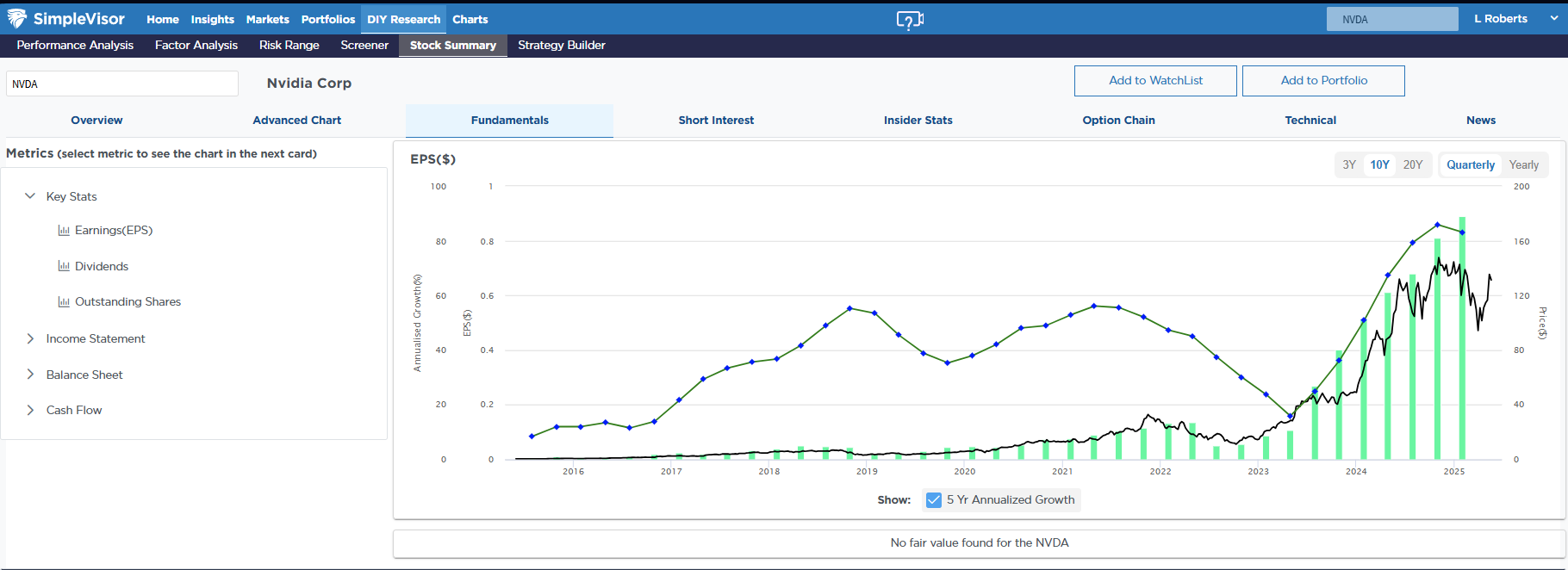Click the Nvidia Corp company name
1568x570 pixels.
[x=309, y=83]
